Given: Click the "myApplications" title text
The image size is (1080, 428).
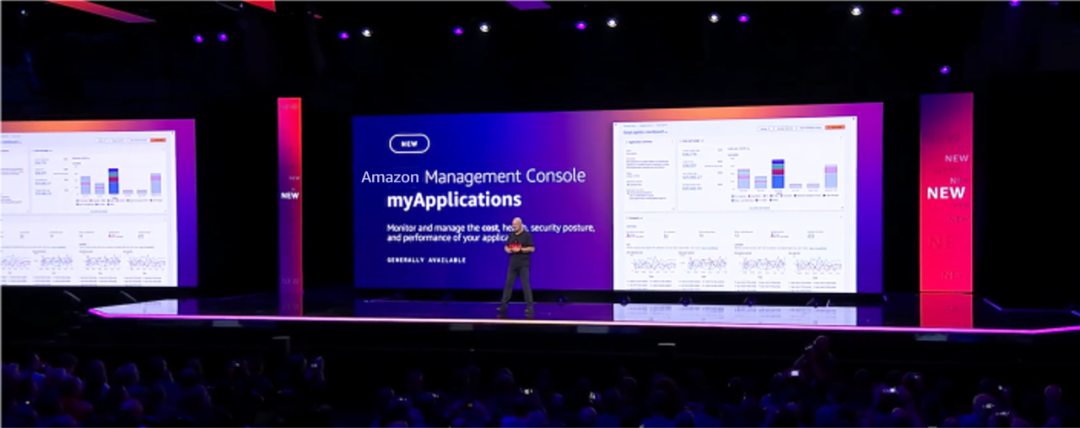Looking at the screenshot, I should pos(453,200).
